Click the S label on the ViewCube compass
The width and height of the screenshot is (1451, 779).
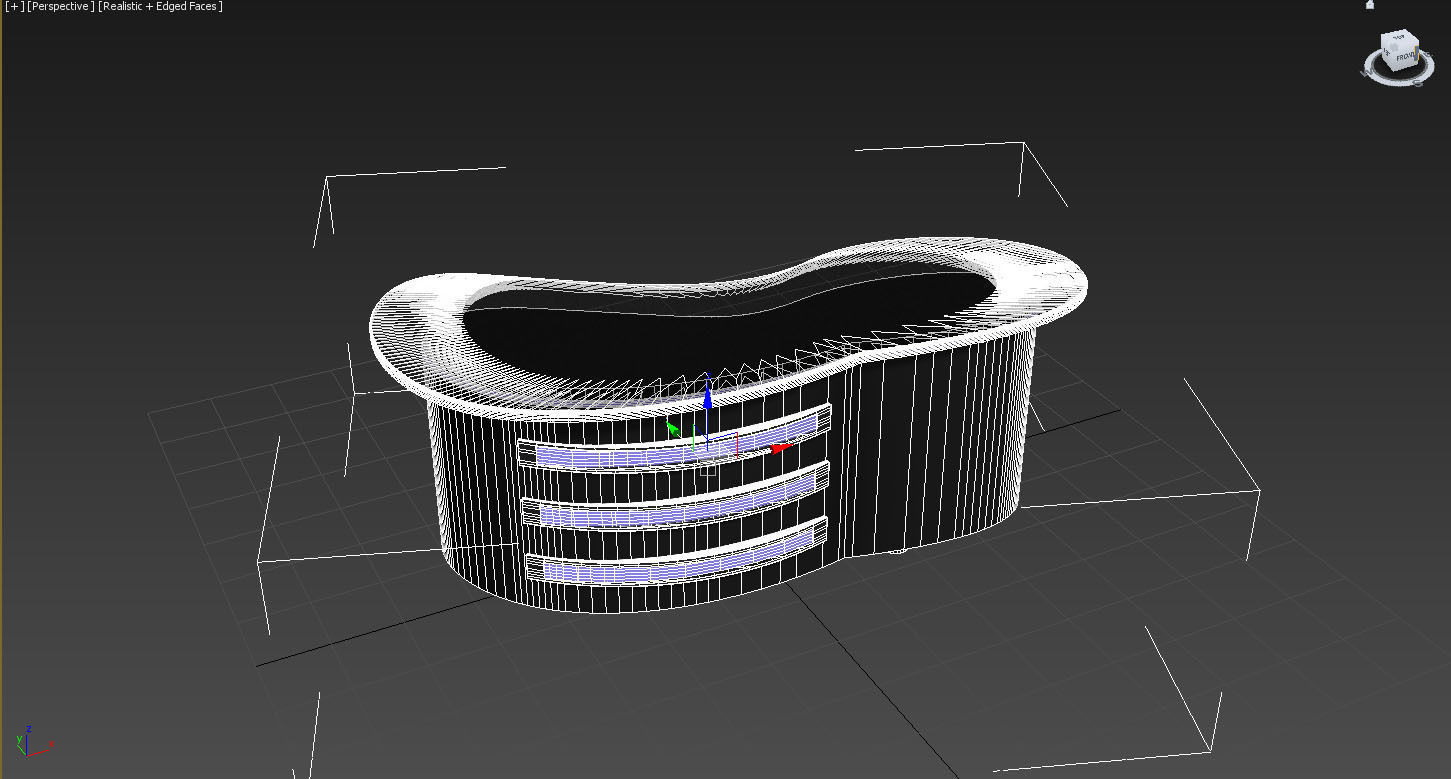pyautogui.click(x=1418, y=83)
